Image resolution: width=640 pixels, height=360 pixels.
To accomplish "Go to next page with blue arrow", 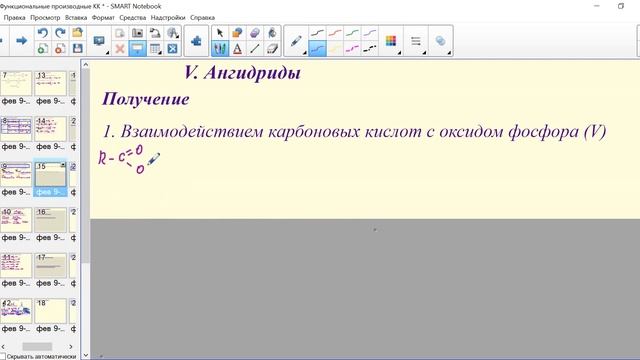I will pos(21,40).
